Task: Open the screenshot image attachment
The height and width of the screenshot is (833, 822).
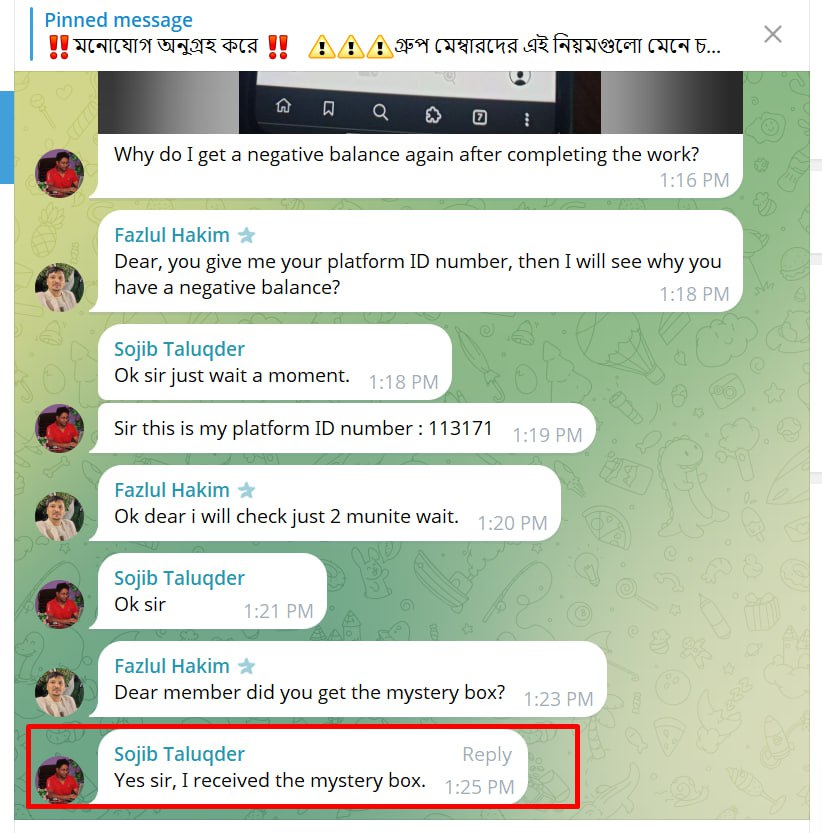Action: pyautogui.click(x=420, y=103)
